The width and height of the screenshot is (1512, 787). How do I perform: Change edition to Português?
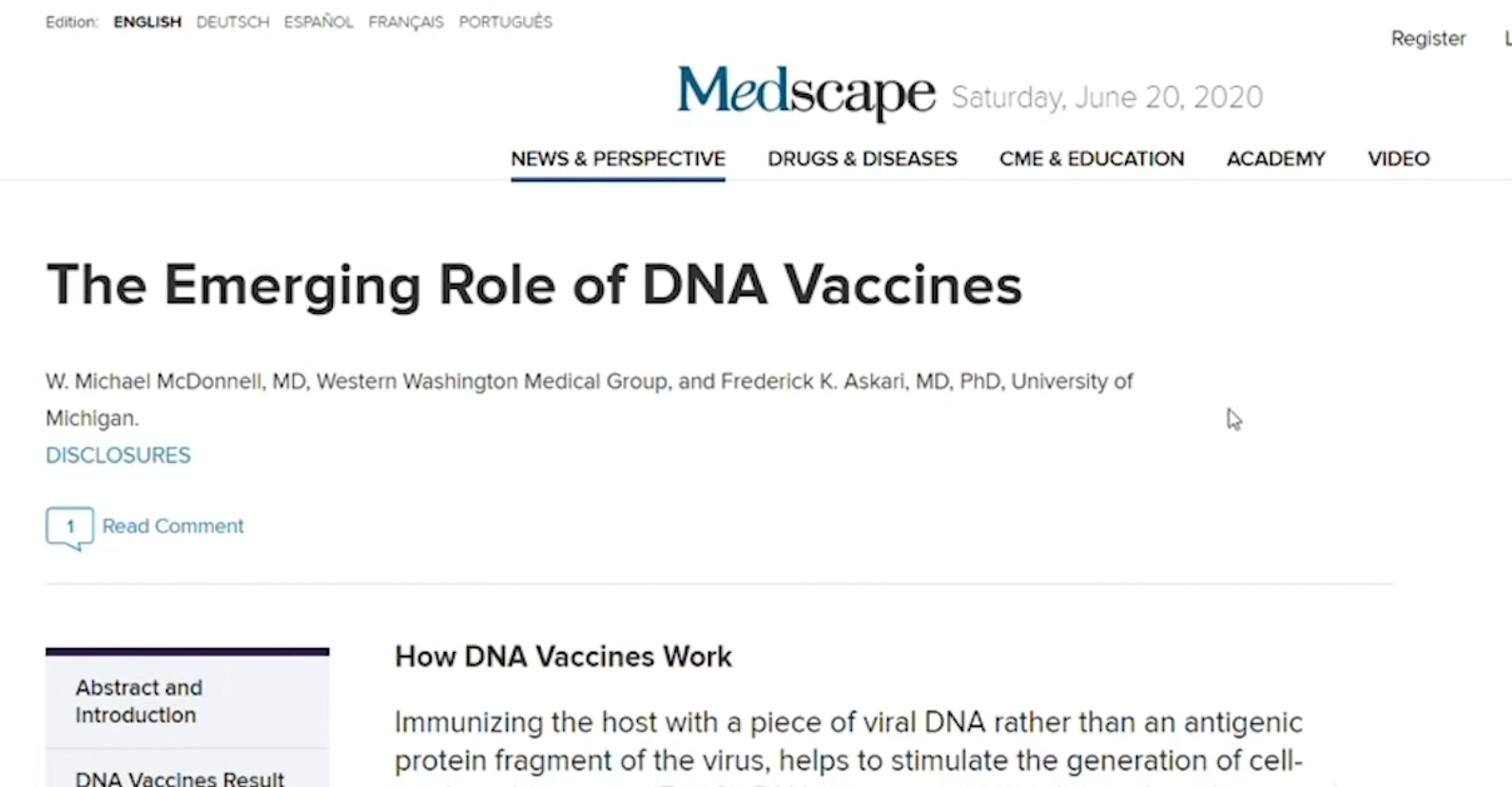[x=505, y=22]
